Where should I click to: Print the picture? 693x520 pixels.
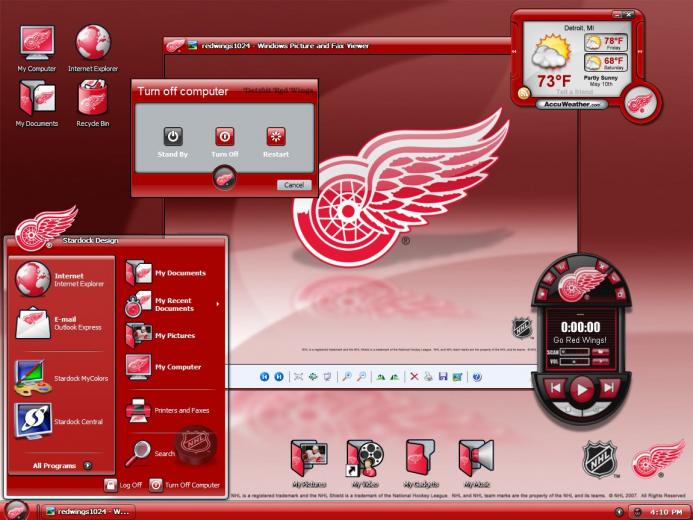point(428,376)
